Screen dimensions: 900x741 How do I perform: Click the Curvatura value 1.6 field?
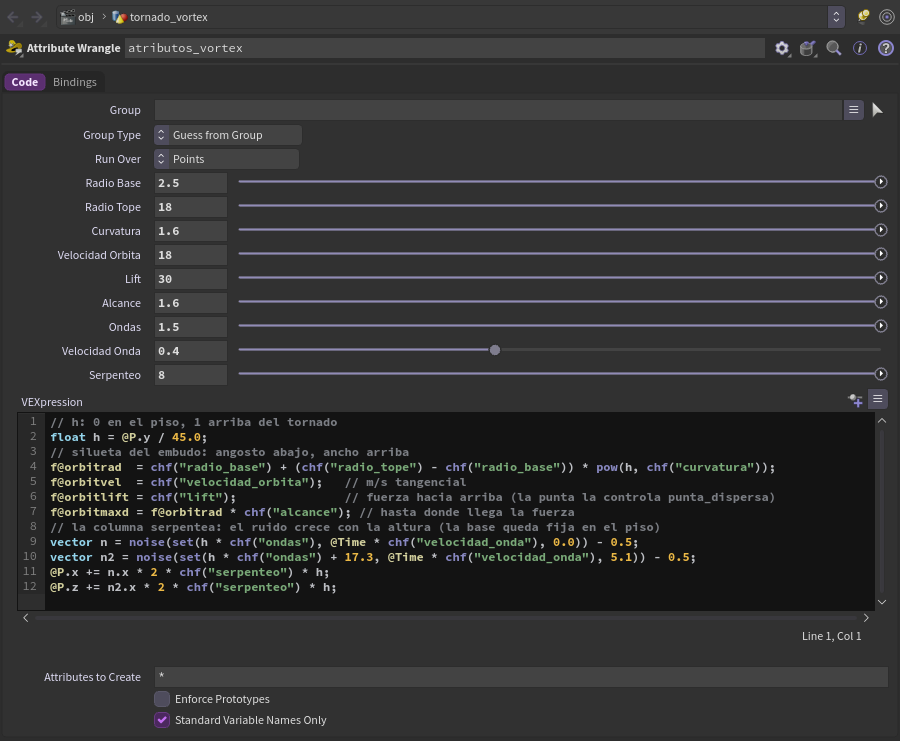pos(191,231)
